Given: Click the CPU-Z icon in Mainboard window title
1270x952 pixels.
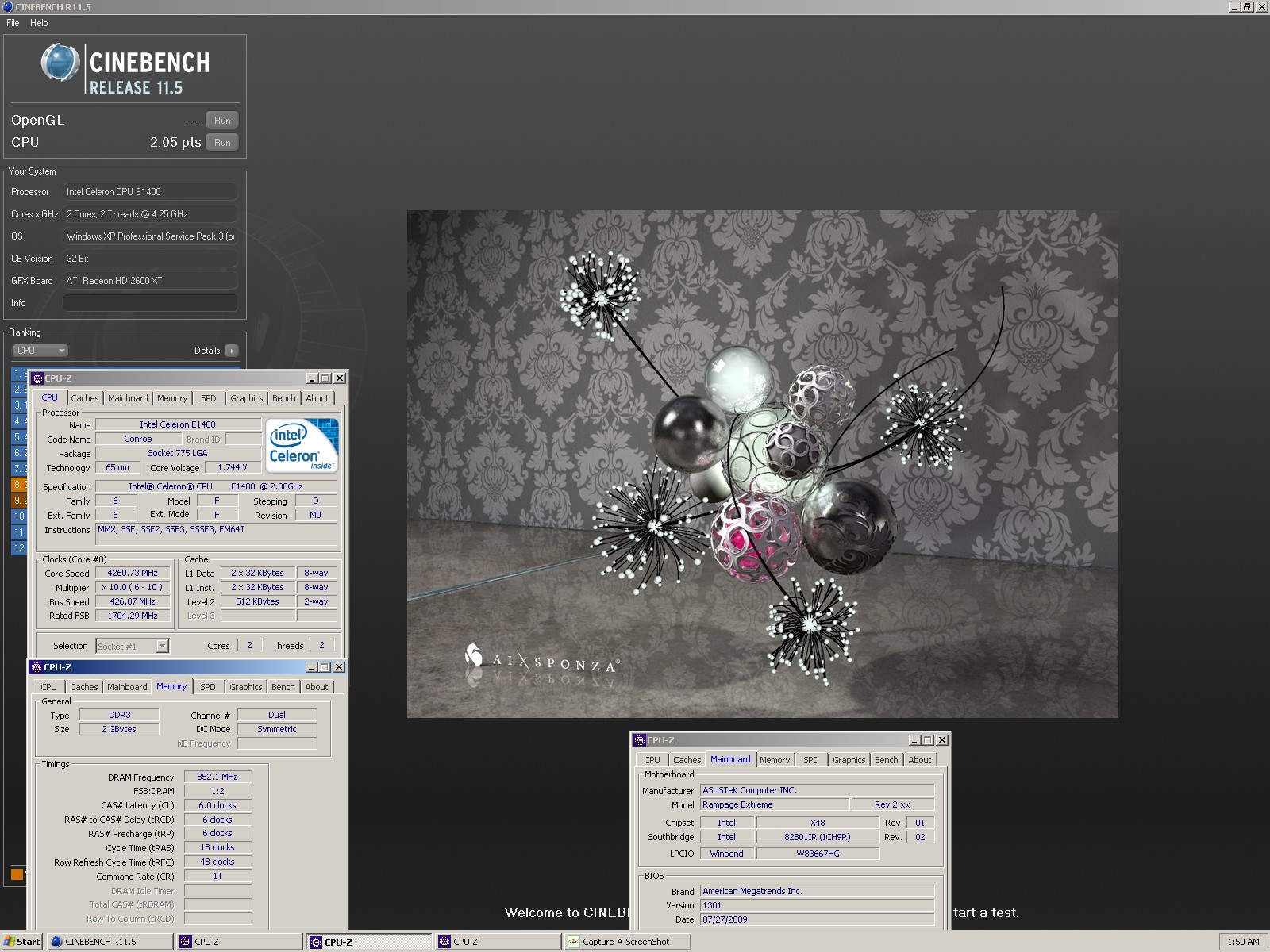Looking at the screenshot, I should pyautogui.click(x=640, y=740).
